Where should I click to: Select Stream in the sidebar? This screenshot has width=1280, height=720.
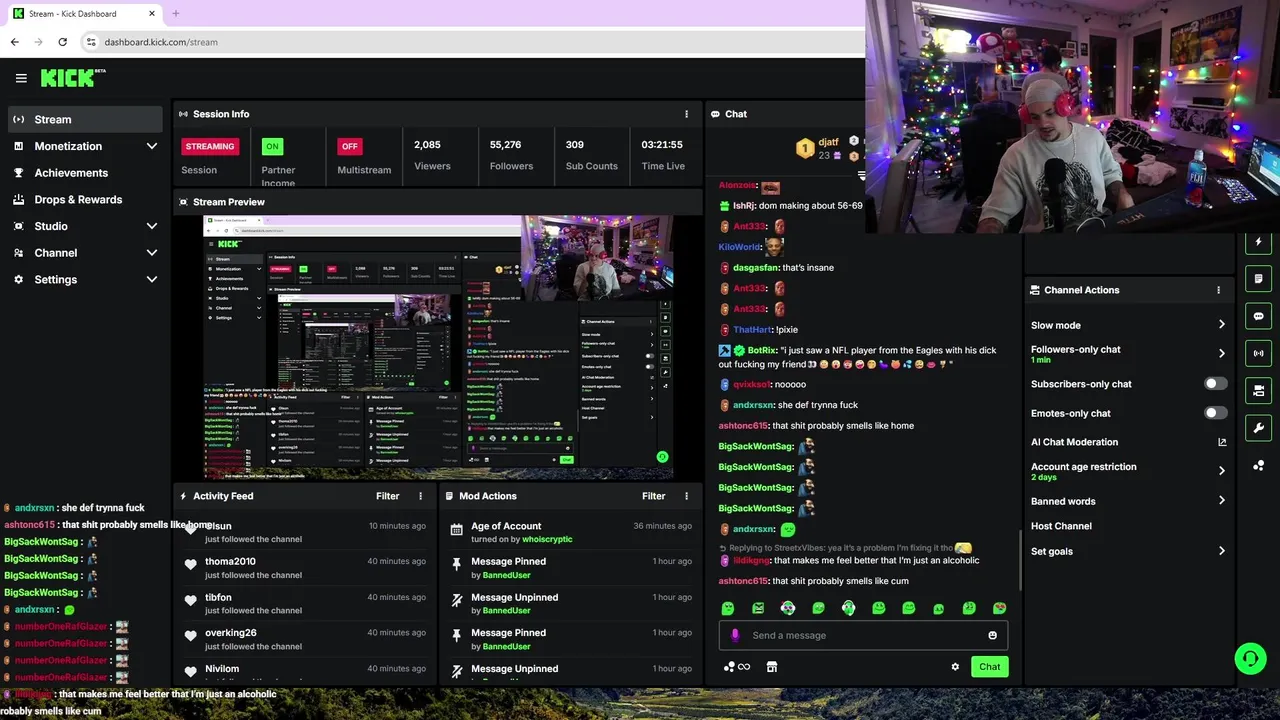pyautogui.click(x=84, y=120)
